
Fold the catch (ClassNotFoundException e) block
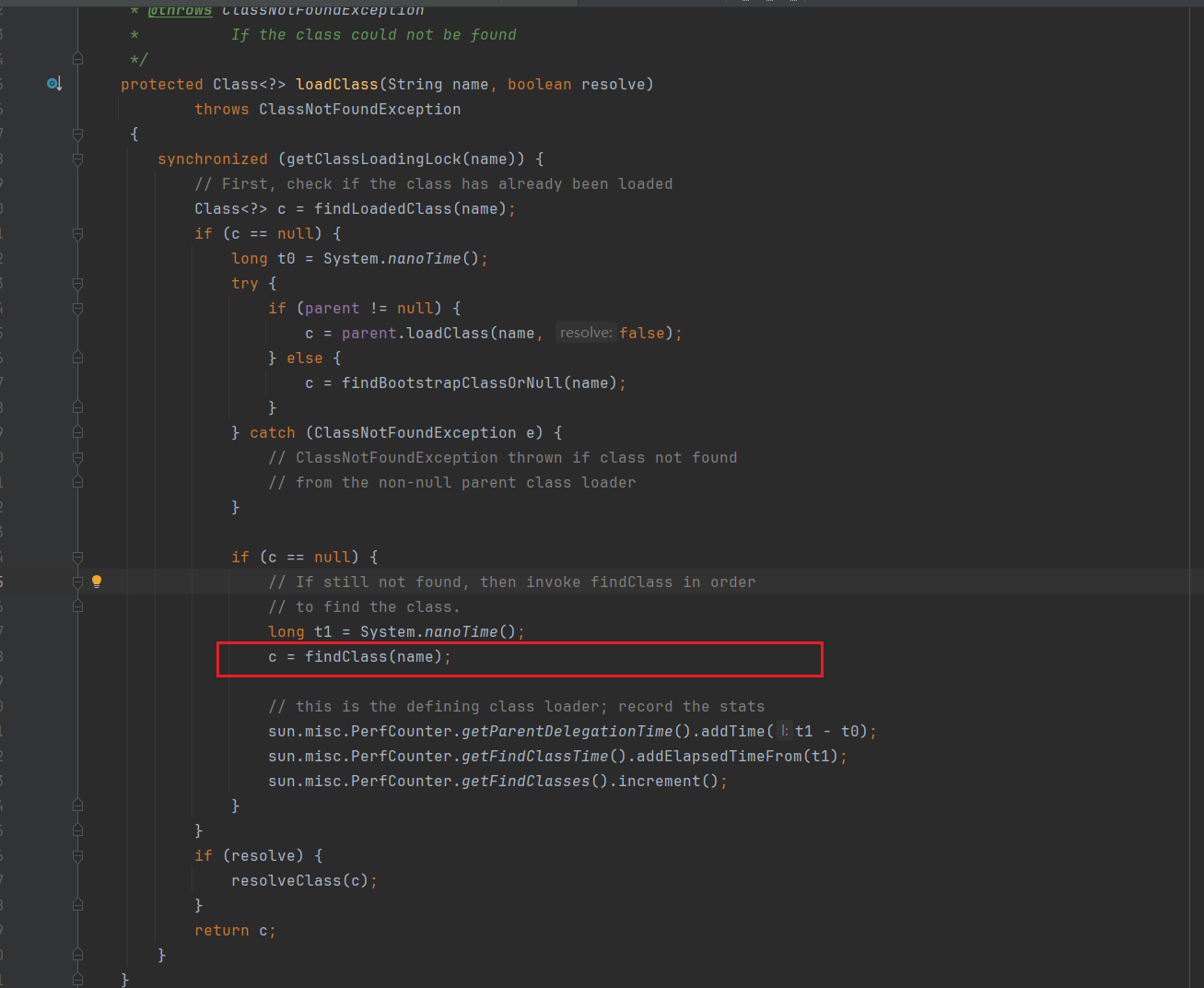pyautogui.click(x=77, y=433)
